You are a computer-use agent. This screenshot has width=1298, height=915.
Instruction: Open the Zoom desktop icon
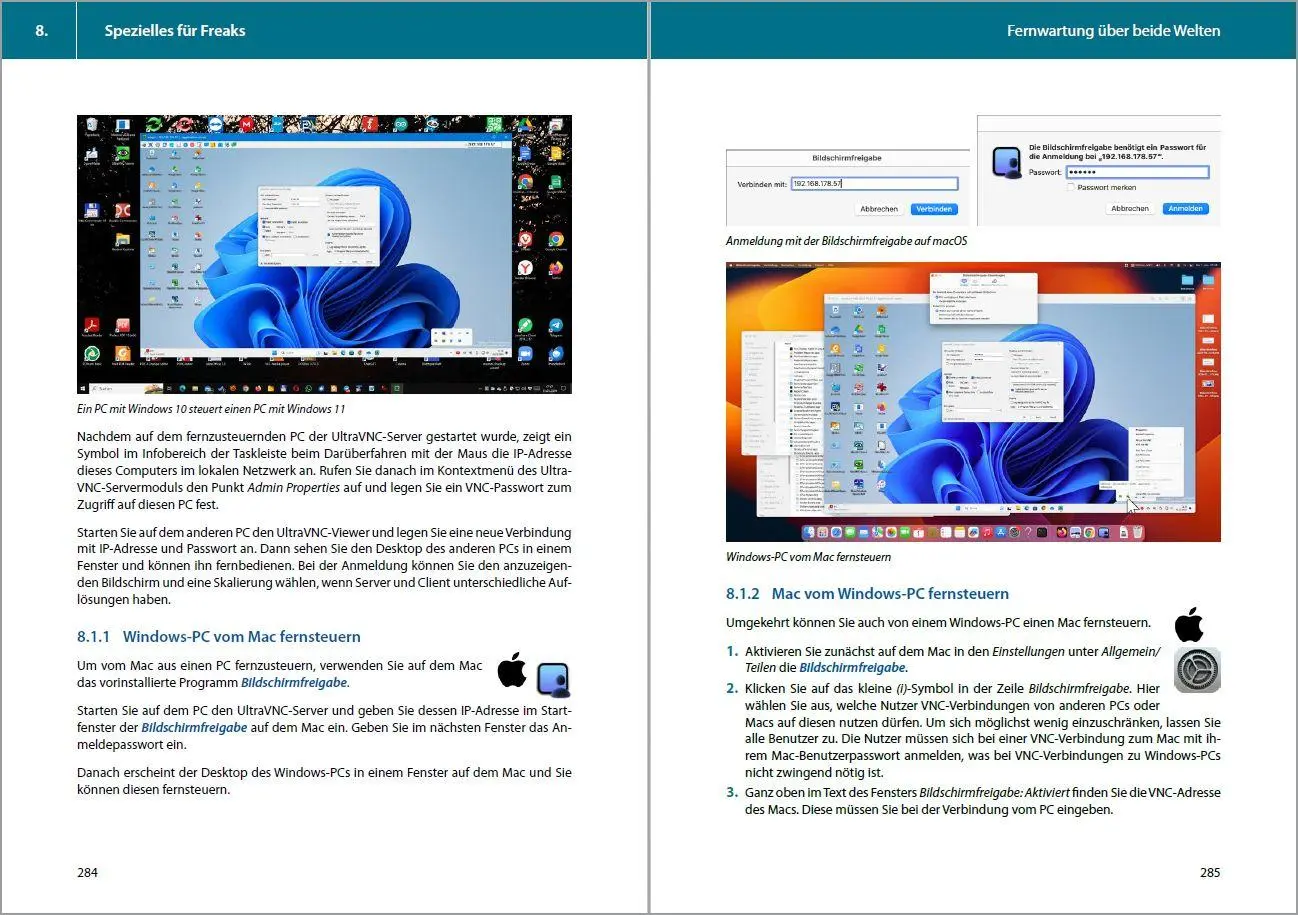525,354
